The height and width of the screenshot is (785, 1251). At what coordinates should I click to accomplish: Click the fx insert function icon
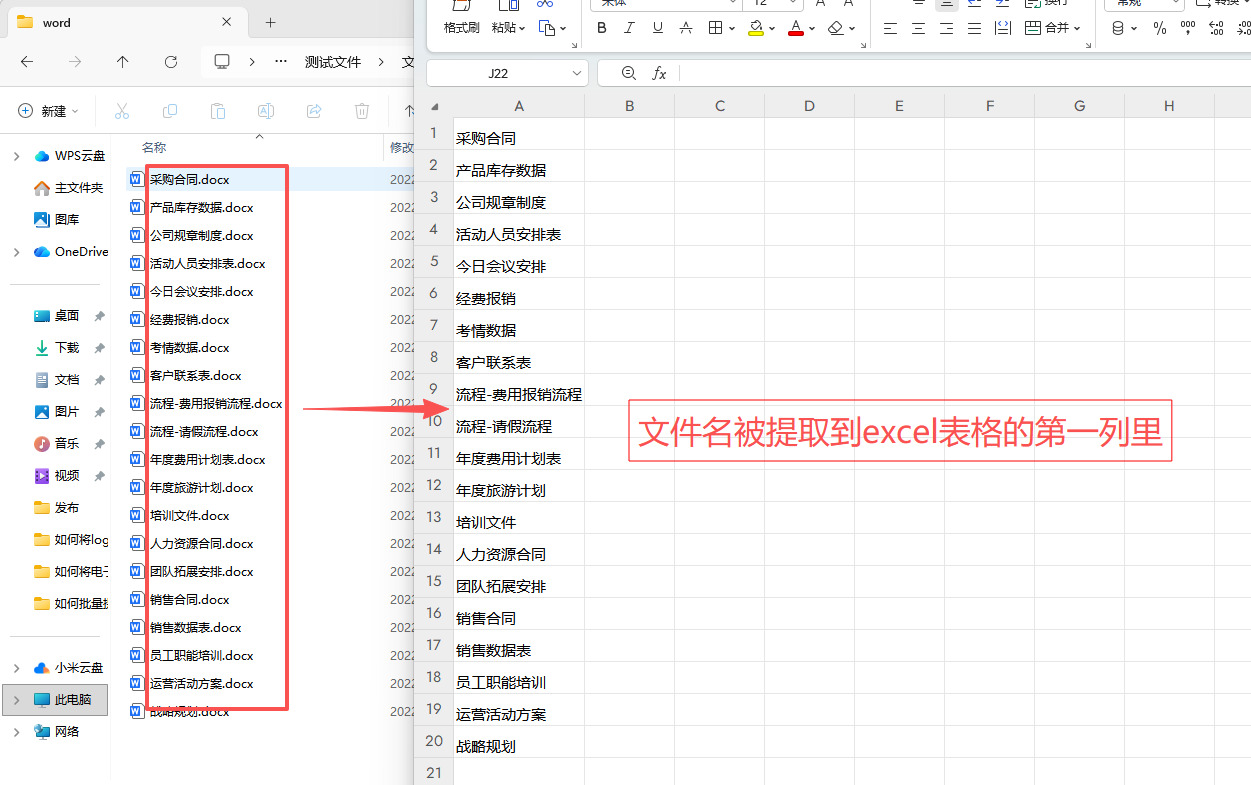tap(659, 73)
